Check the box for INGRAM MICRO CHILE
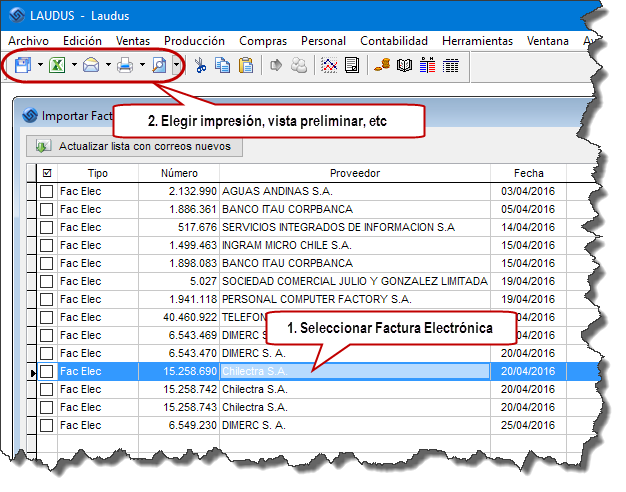Screen dimensions: 626x492 [x=47, y=245]
